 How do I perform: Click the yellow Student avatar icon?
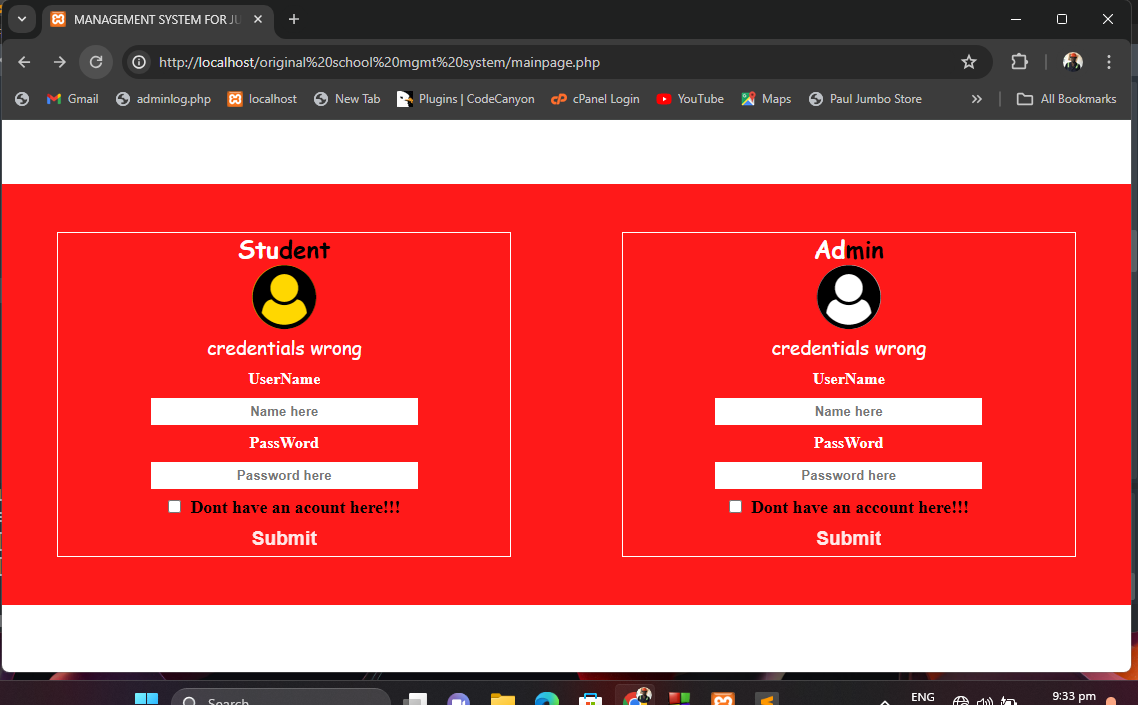point(284,297)
